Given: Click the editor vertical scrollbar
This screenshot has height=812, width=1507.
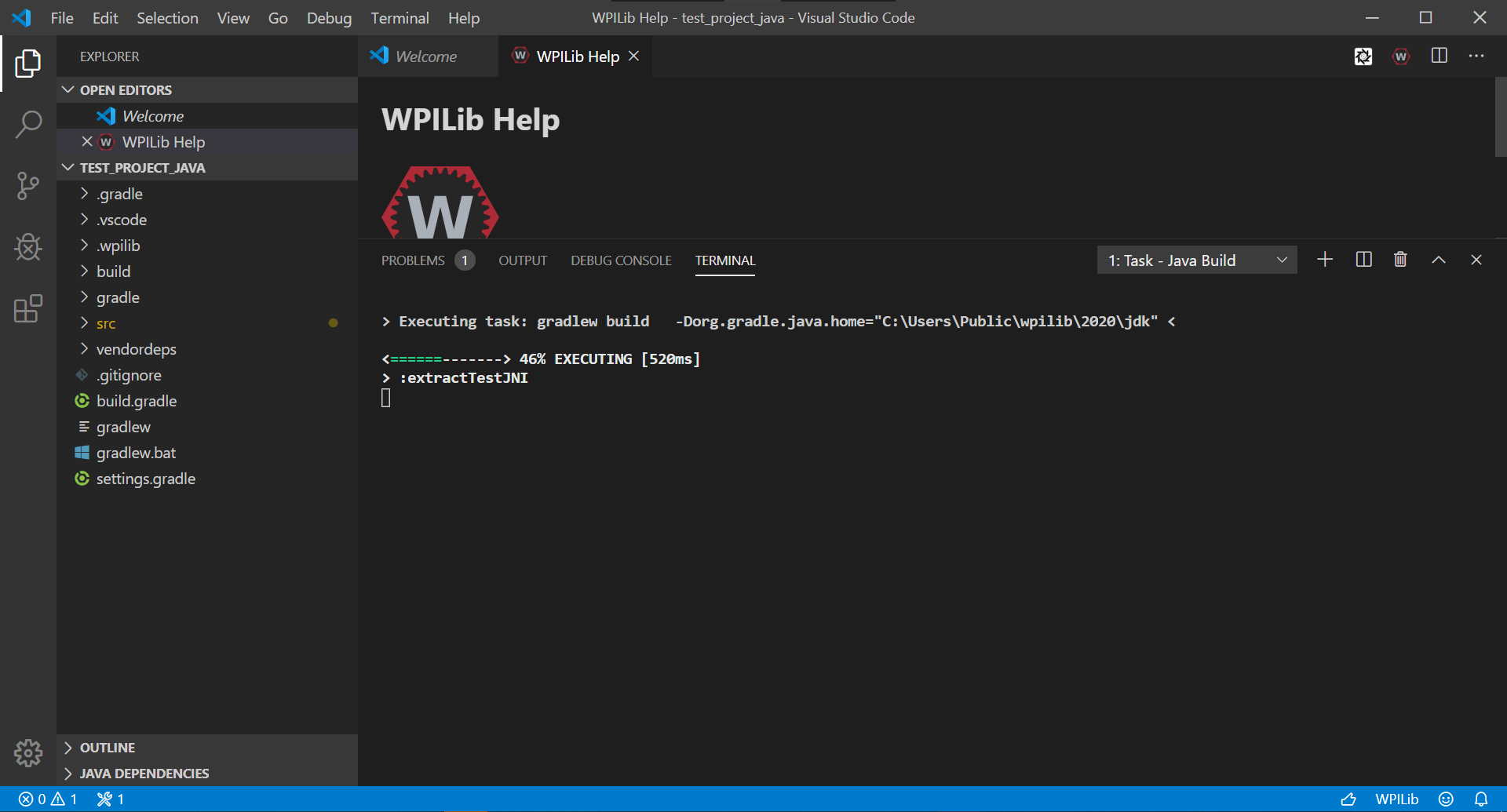Looking at the screenshot, I should pos(1501,118).
